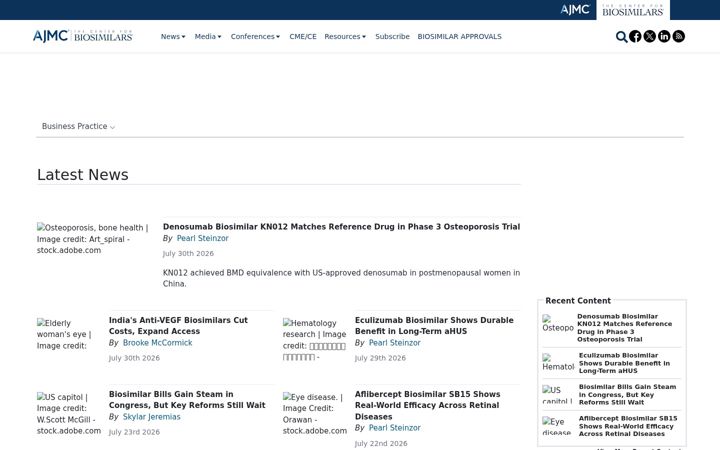The height and width of the screenshot is (450, 720).
Task: Open Aflibercept Biosimilar SB15 in Recent Content
Action: [x=628, y=426]
